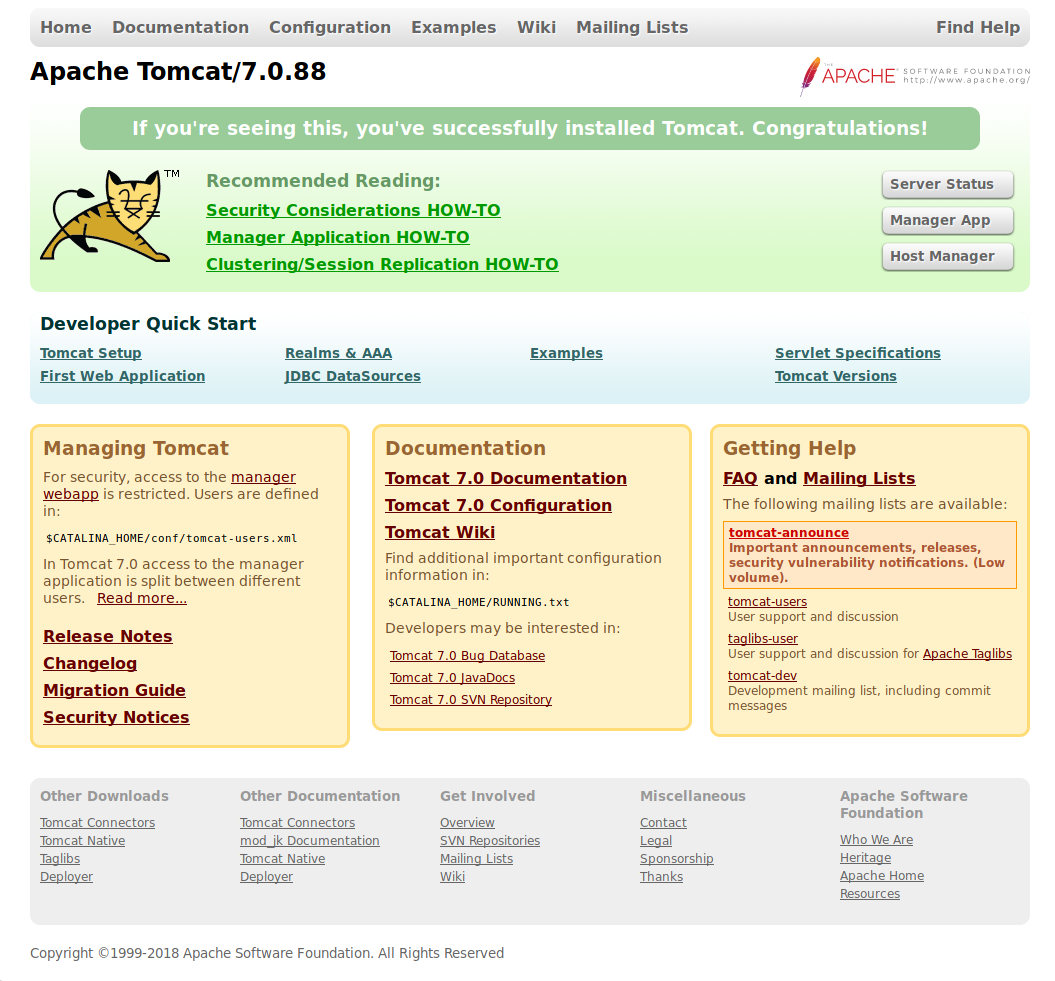Image resolution: width=1055 pixels, height=981 pixels.
Task: Open the Host Manager button
Action: (947, 256)
